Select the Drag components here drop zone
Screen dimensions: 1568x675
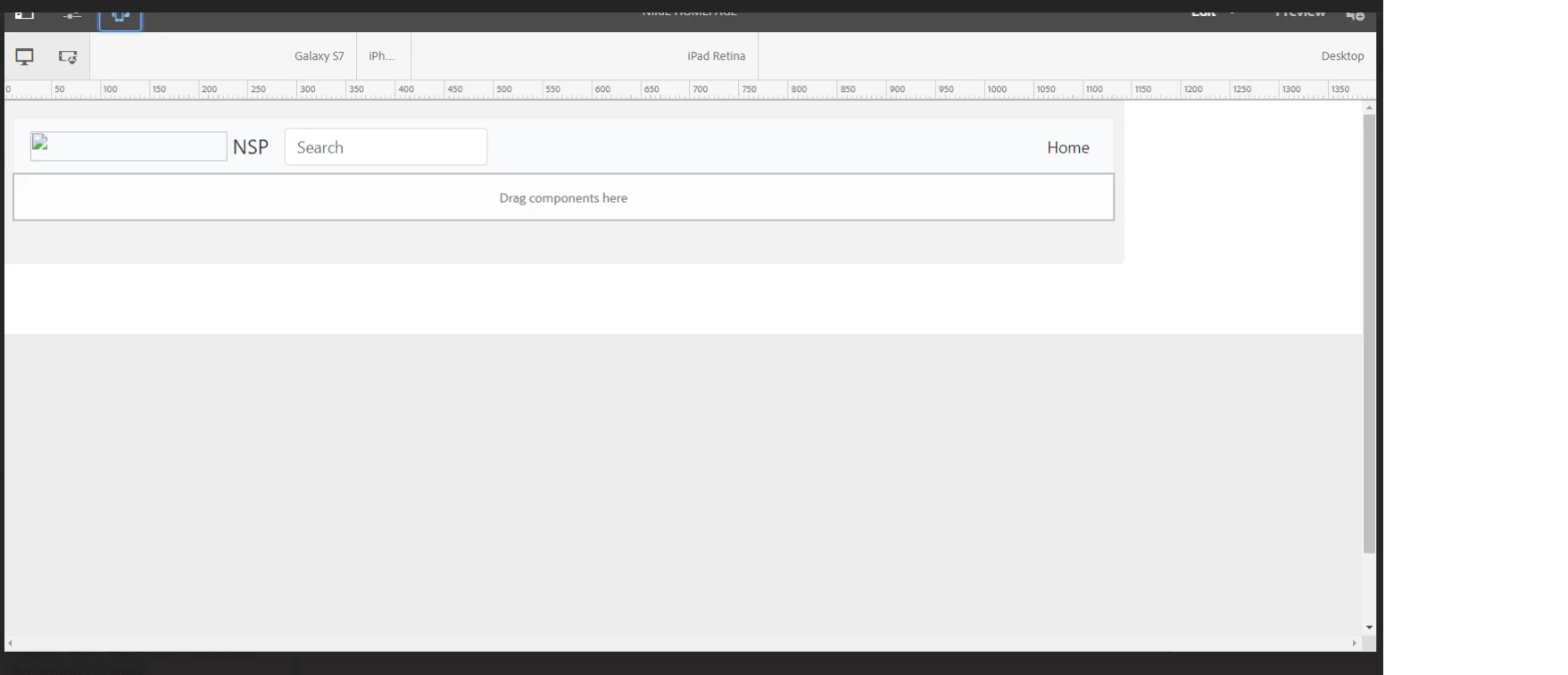tap(563, 197)
